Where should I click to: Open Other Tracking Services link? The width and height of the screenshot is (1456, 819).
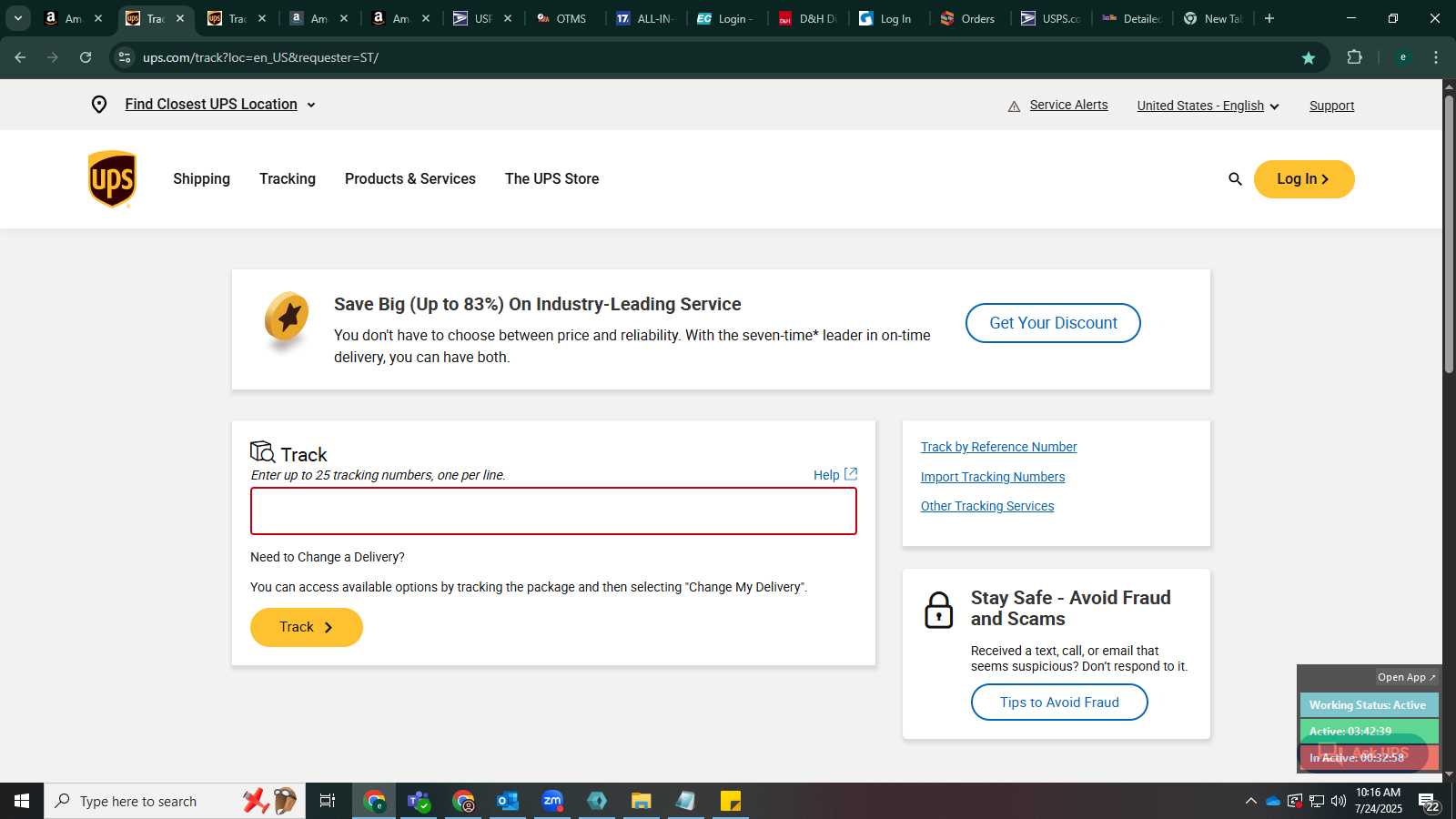tap(986, 506)
